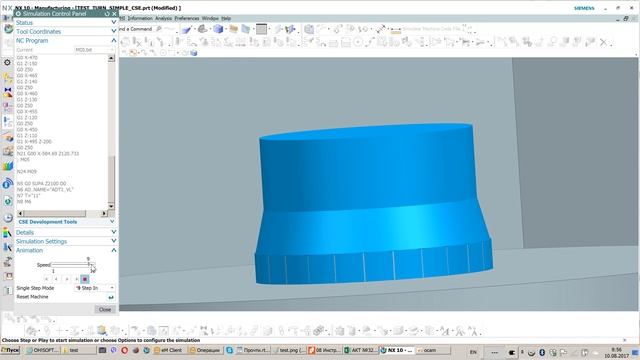Viewport: 640px width, 360px height.
Task: Click the bar chart icon in resource bar
Action: point(8,166)
